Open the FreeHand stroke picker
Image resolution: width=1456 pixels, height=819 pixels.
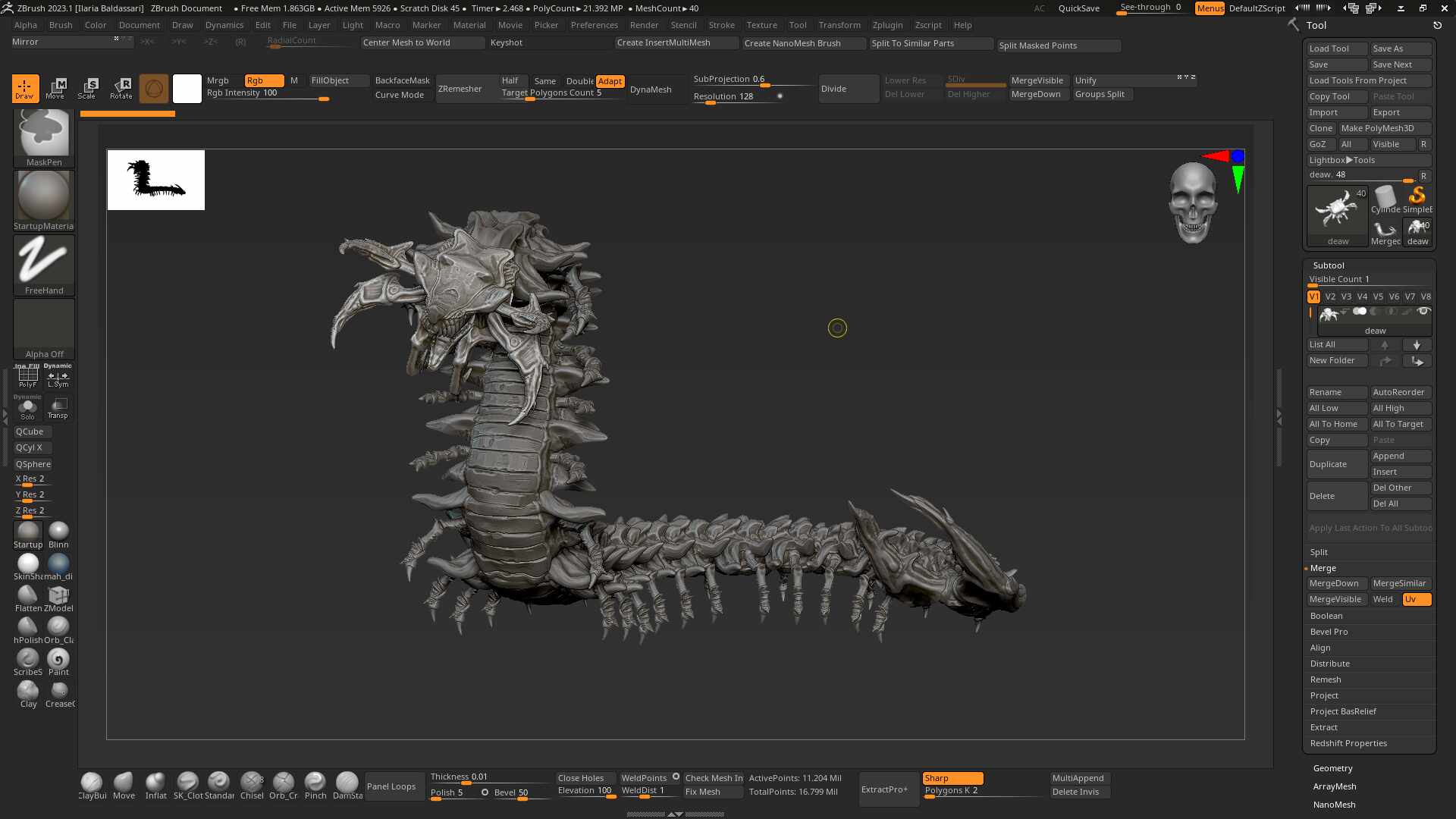click(44, 265)
